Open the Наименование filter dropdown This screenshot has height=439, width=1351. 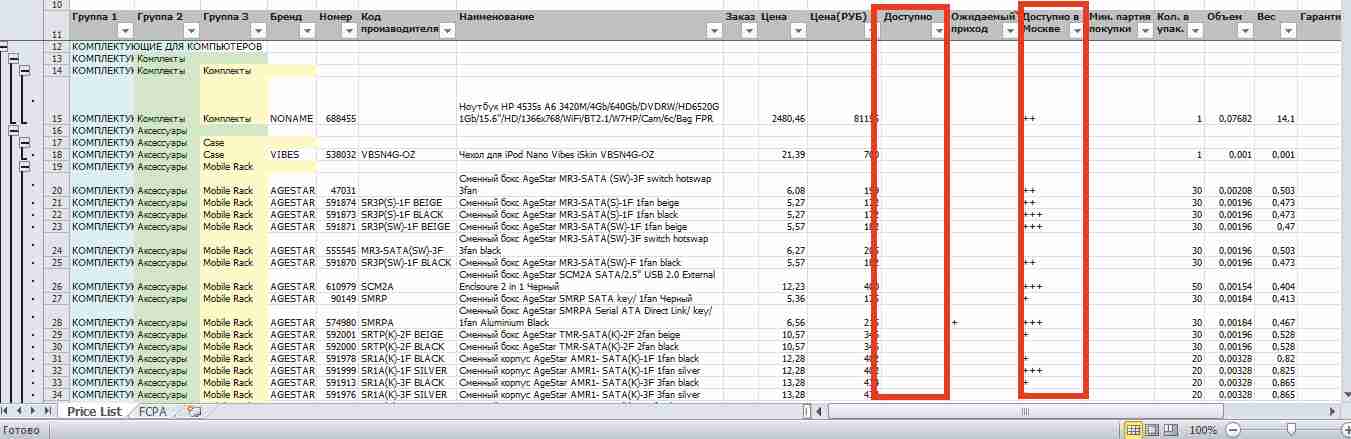(713, 31)
